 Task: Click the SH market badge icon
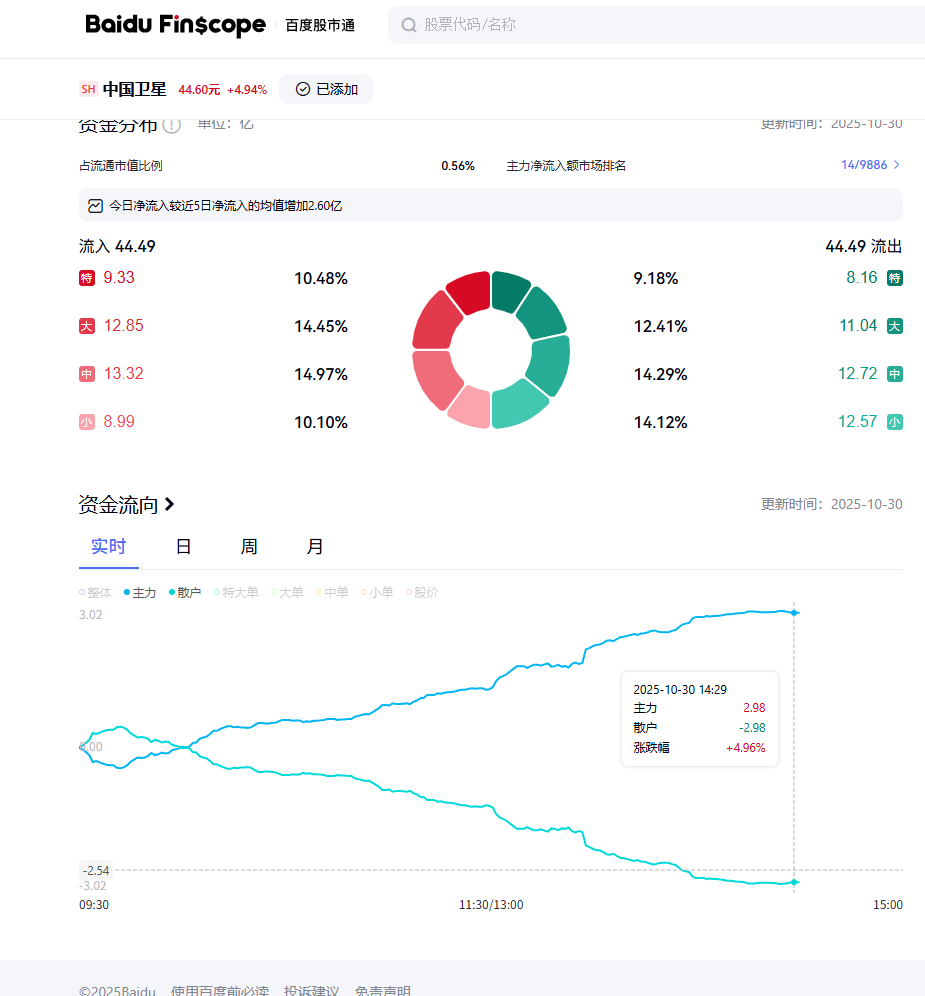[88, 89]
